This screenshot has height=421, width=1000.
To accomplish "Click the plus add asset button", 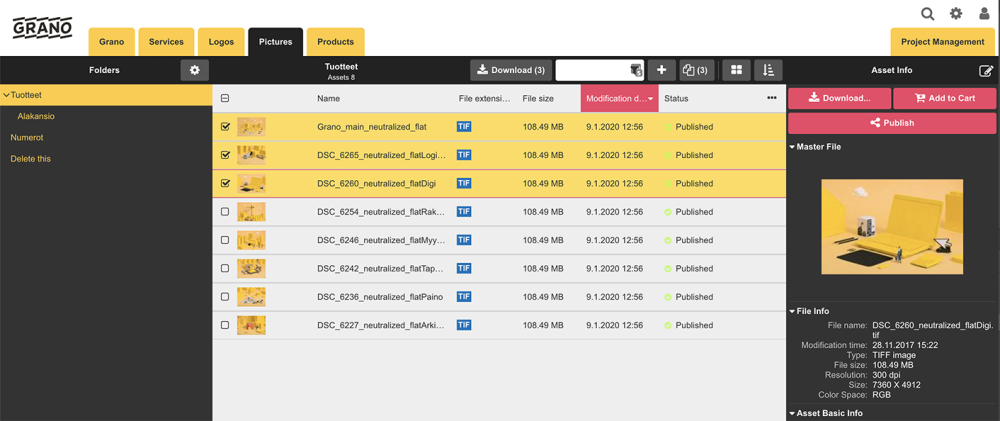I will click(661, 70).
